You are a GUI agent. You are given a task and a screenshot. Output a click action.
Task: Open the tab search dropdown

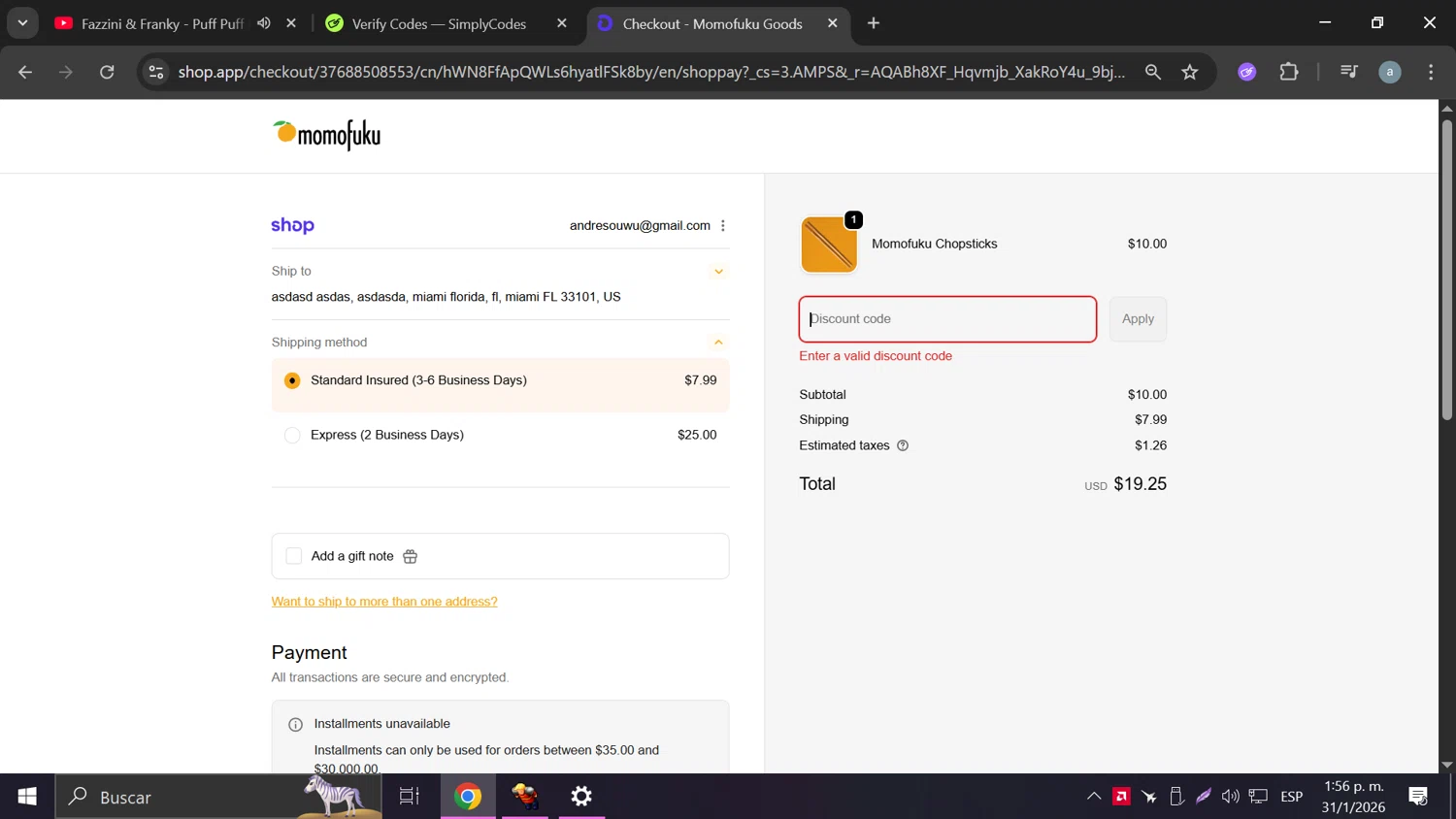point(22,23)
